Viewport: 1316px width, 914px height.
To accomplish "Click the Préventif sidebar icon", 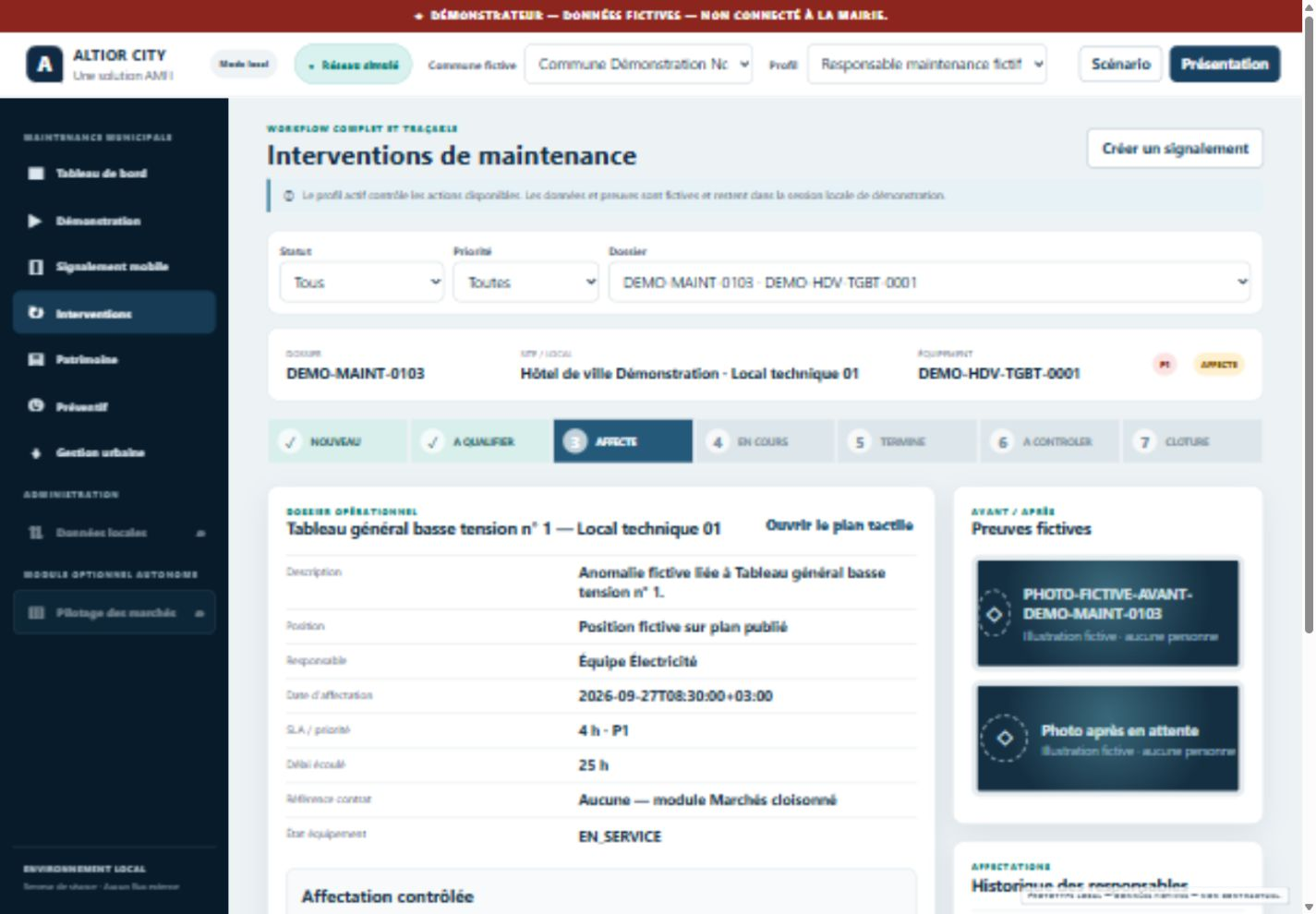I will (x=36, y=405).
